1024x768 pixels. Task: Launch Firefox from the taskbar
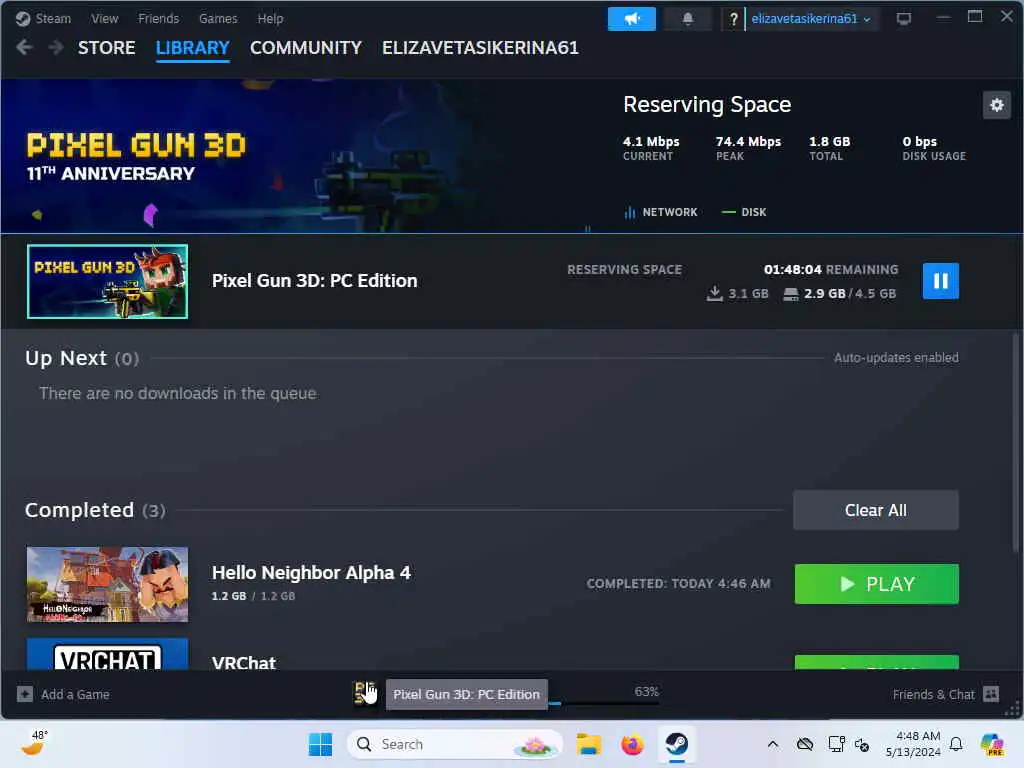[x=633, y=744]
